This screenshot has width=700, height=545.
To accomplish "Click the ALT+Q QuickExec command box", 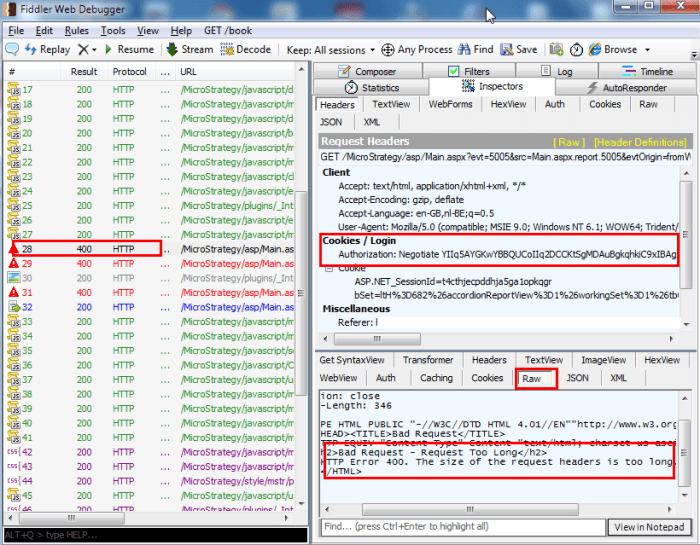I will (x=155, y=535).
